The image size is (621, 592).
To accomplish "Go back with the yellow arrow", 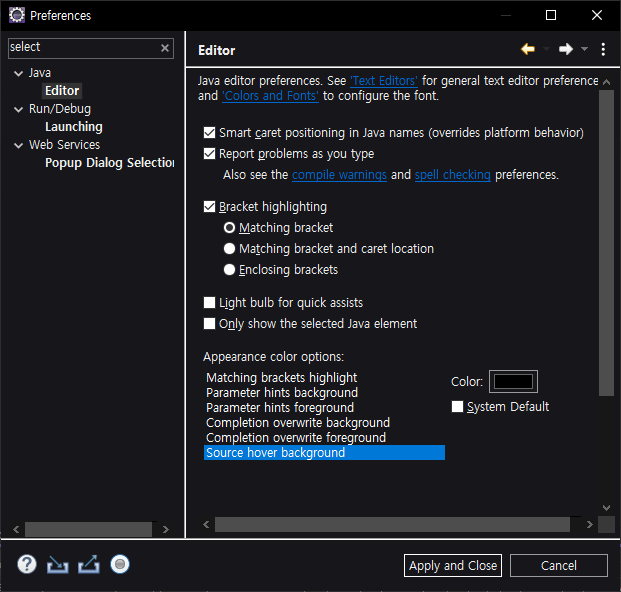I will [528, 49].
